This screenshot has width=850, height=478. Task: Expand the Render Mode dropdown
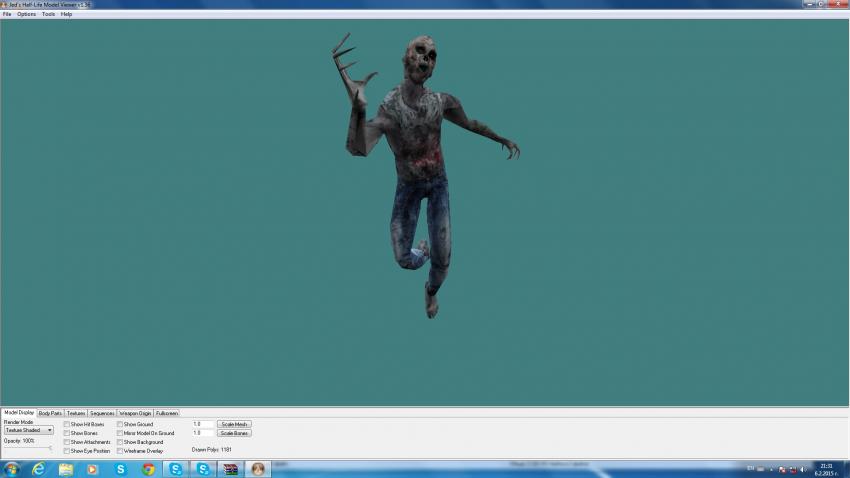click(x=29, y=430)
